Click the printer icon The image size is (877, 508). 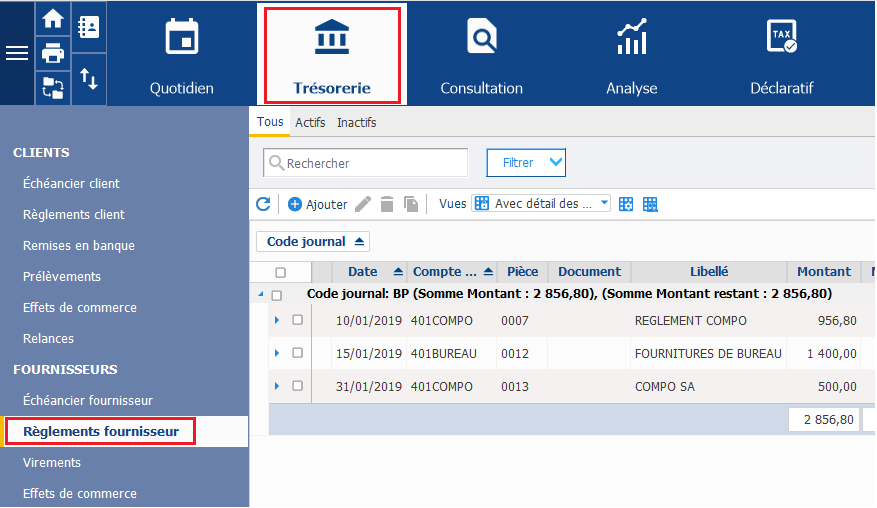[52, 52]
